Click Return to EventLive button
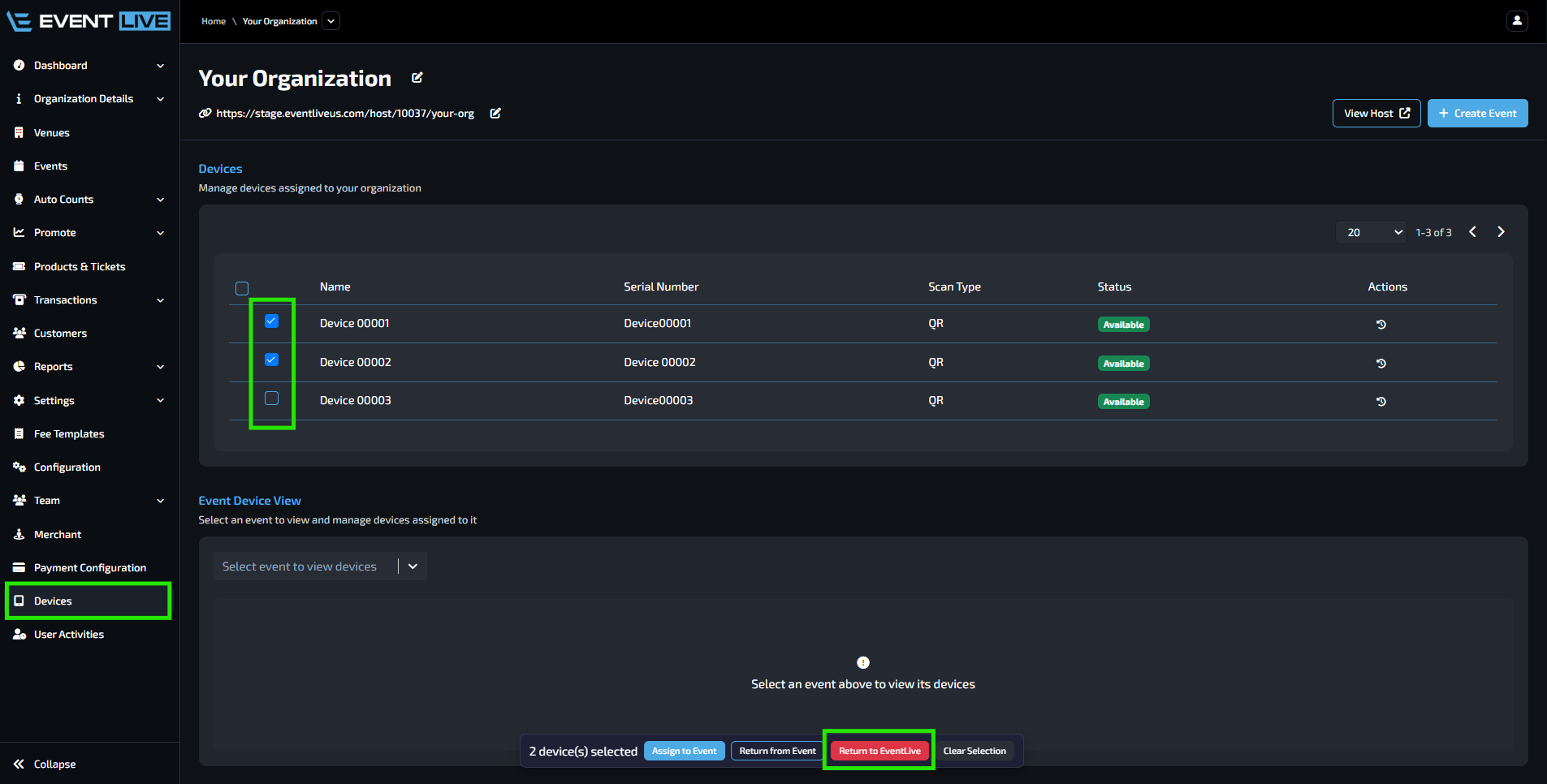 879,751
